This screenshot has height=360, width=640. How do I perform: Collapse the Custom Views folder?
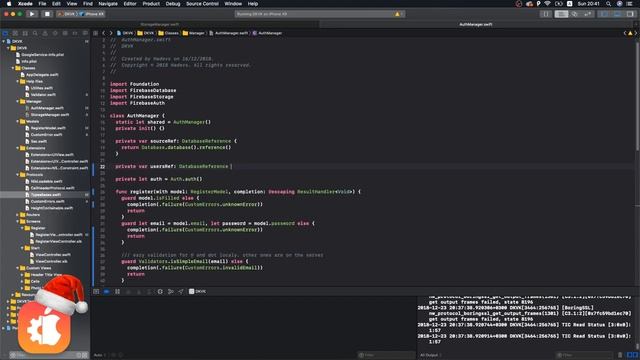pyautogui.click(x=18, y=268)
